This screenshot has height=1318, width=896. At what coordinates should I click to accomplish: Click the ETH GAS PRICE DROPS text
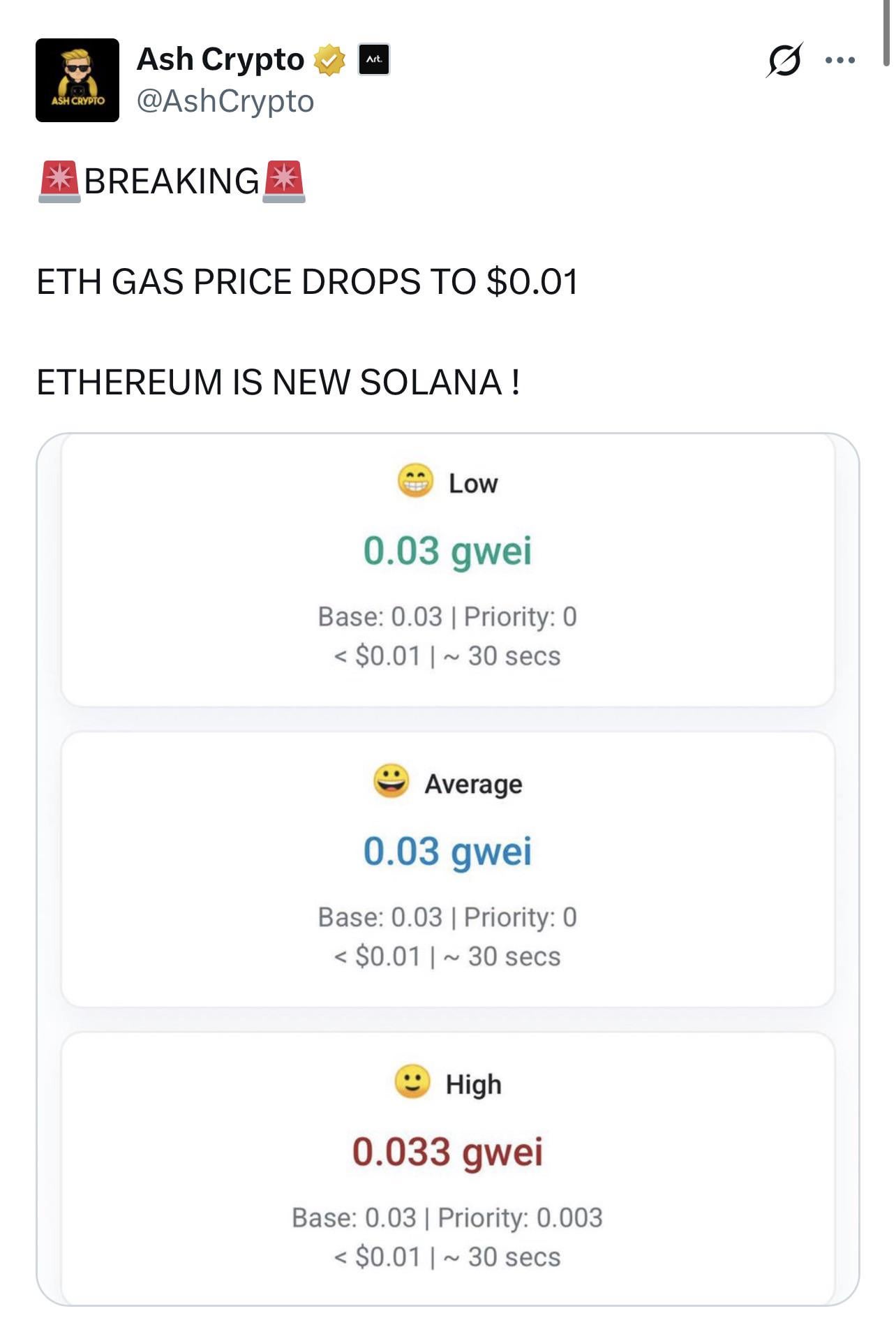[x=307, y=282]
